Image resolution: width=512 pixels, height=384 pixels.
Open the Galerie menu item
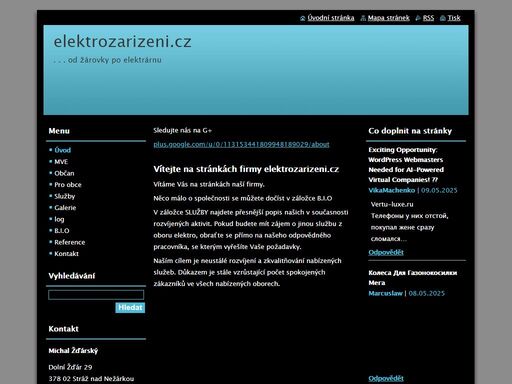coord(65,208)
